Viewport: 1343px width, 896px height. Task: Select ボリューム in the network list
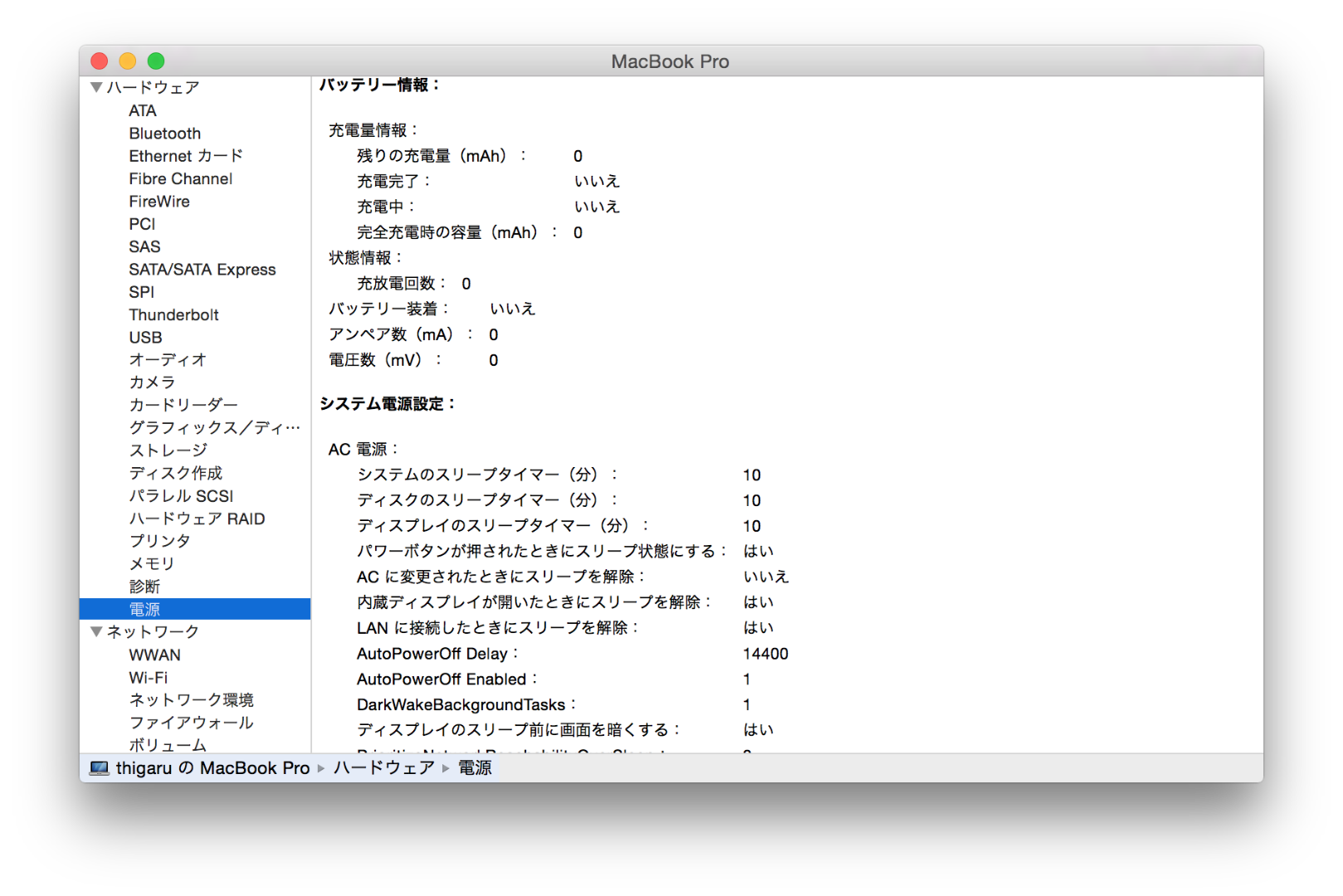[x=168, y=745]
